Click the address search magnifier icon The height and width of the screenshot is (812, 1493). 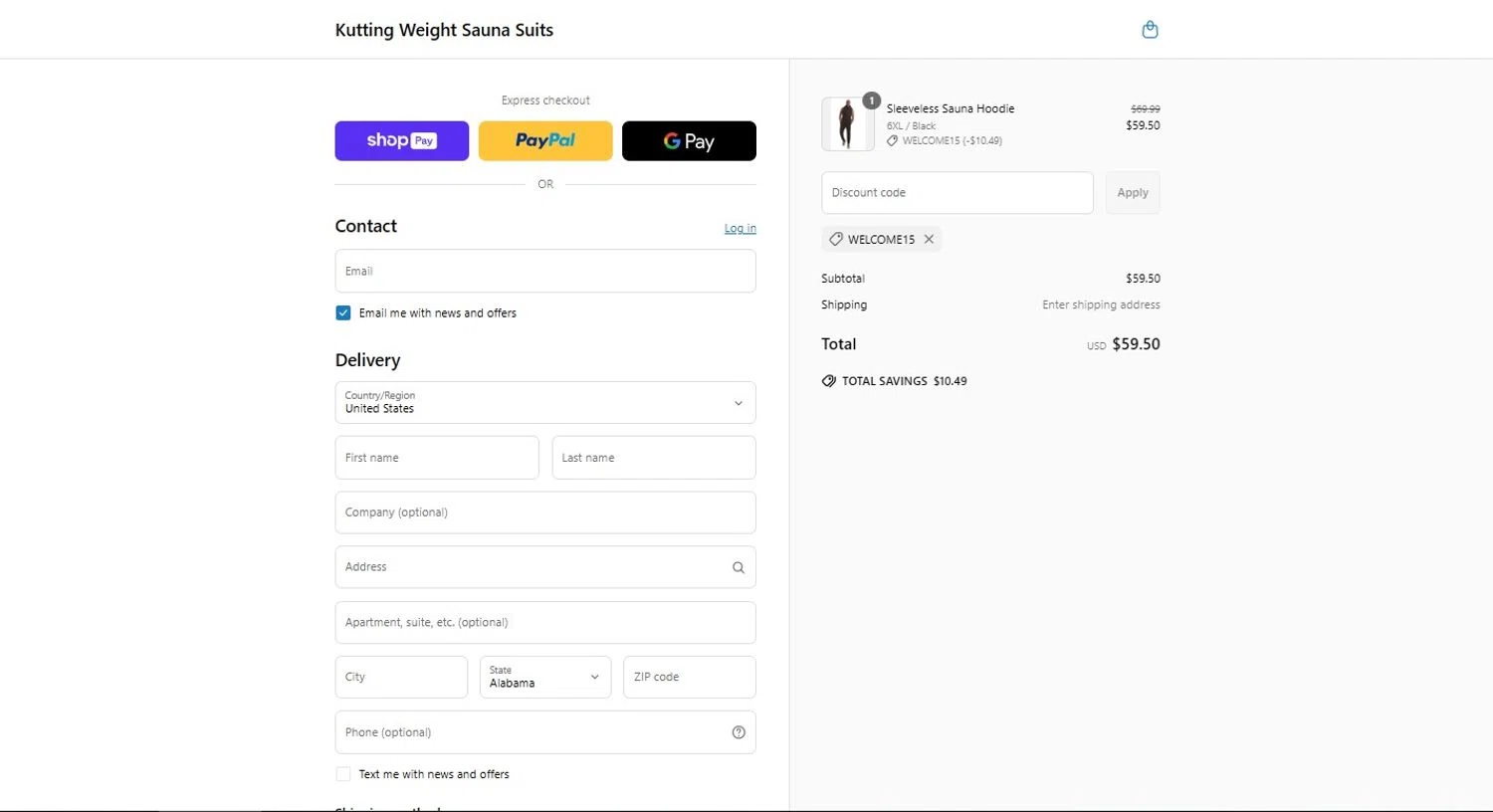739,567
